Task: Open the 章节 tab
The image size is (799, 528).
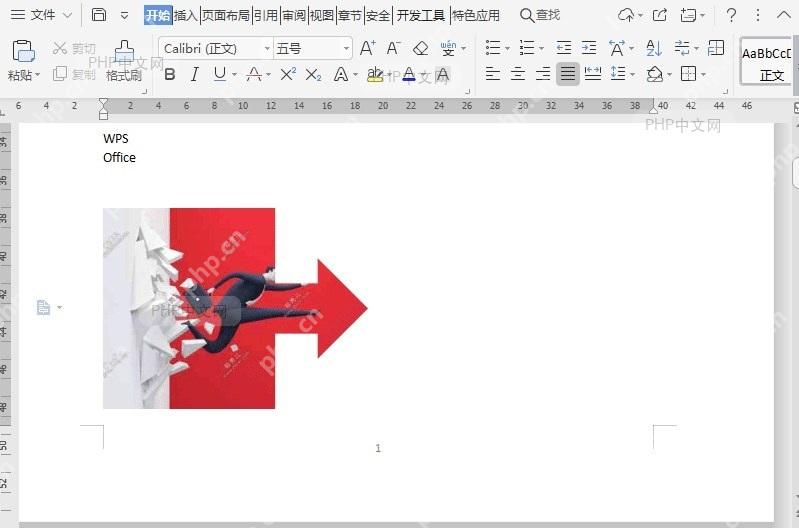Action: [x=350, y=15]
